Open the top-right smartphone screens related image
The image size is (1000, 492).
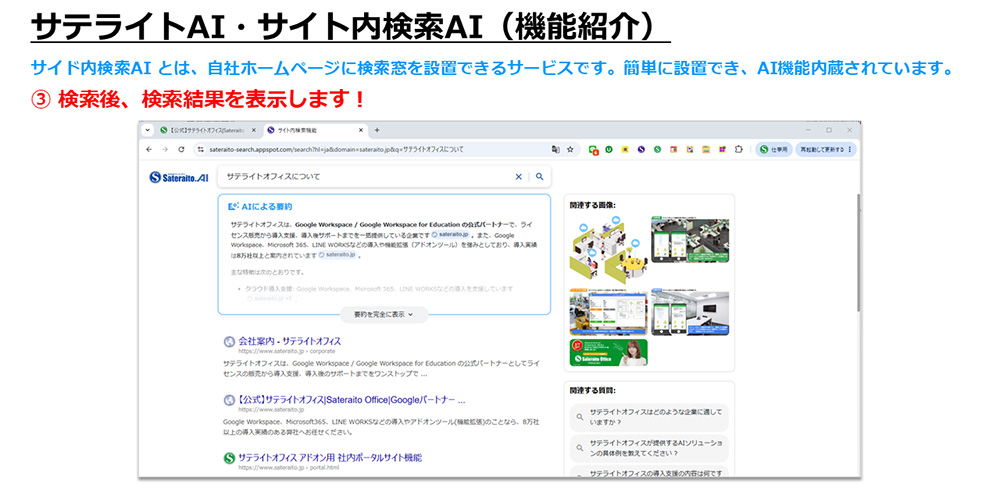[x=690, y=239]
